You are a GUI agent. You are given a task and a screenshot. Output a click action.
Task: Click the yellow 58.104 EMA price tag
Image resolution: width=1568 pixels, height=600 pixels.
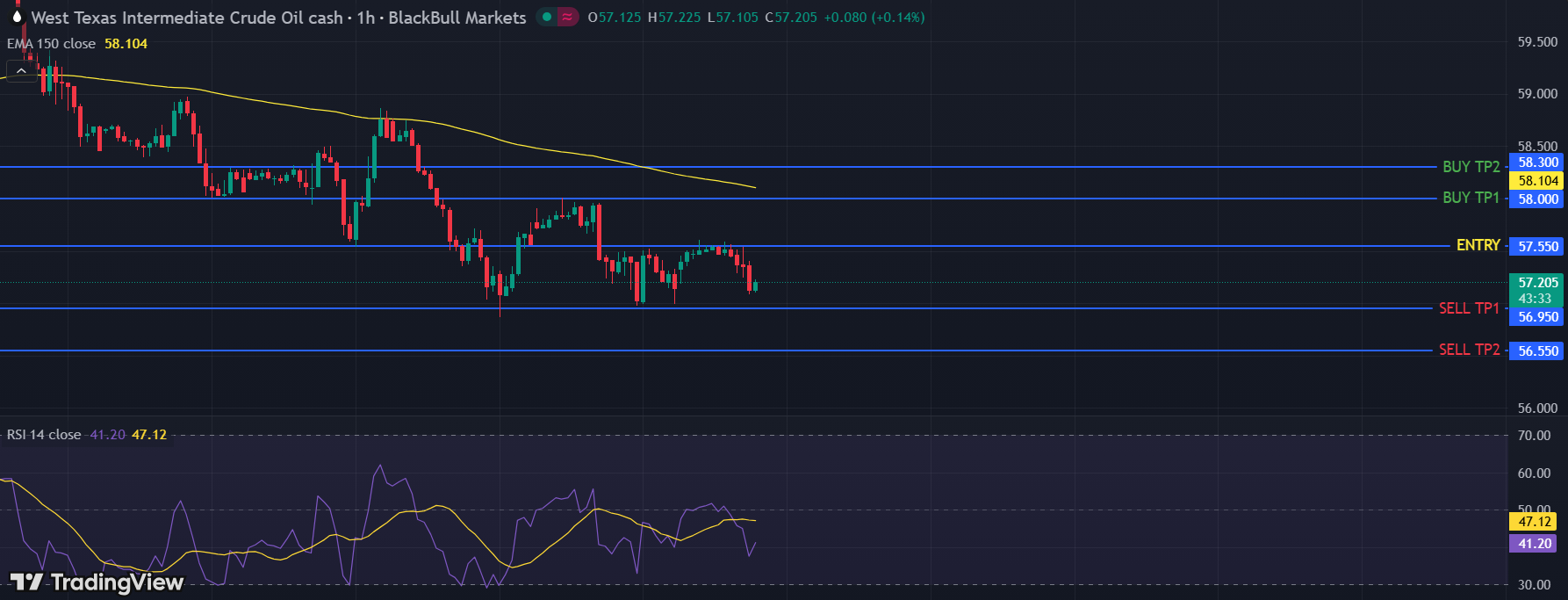click(1537, 181)
